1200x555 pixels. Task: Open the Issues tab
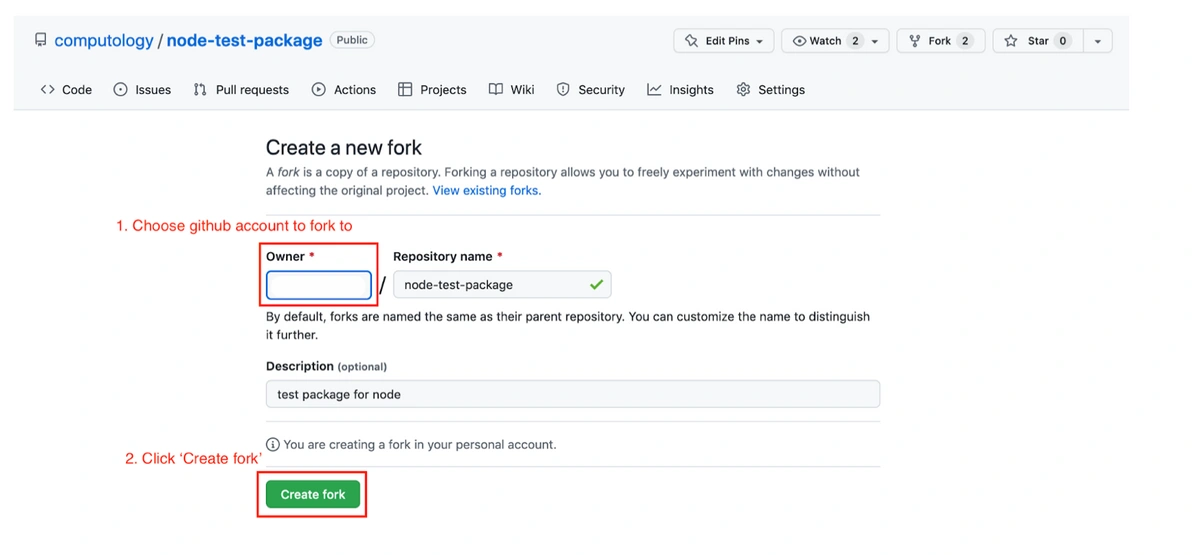[x=142, y=90]
